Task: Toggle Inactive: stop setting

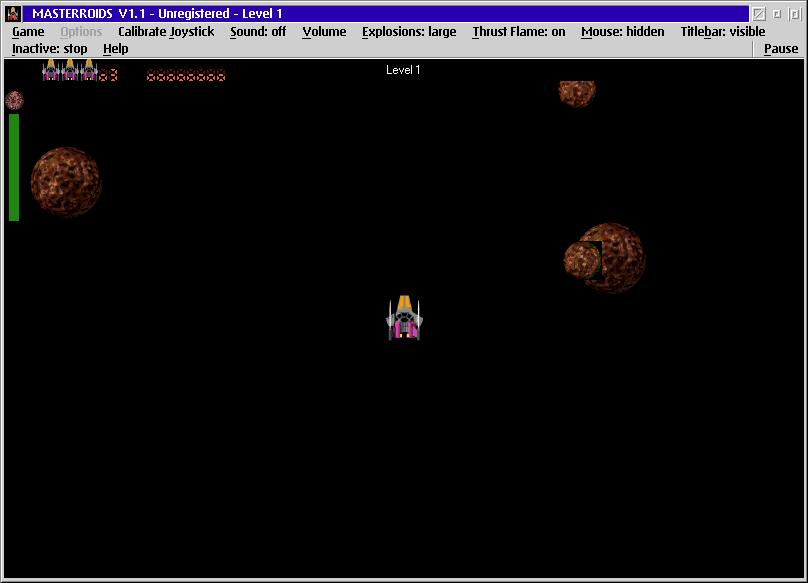Action: point(49,49)
